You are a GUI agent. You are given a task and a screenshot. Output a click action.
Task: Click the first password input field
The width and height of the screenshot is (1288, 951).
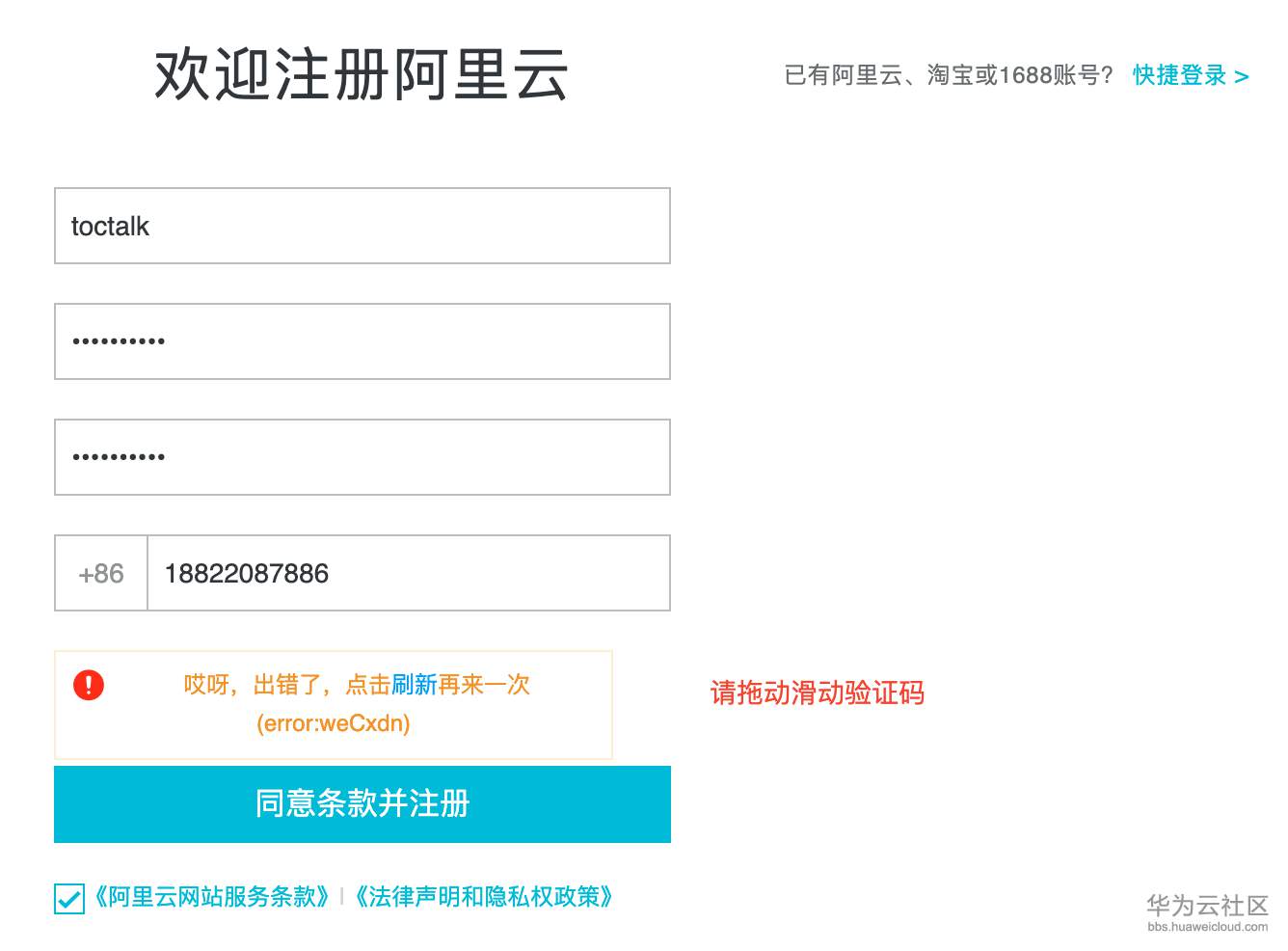point(362,341)
